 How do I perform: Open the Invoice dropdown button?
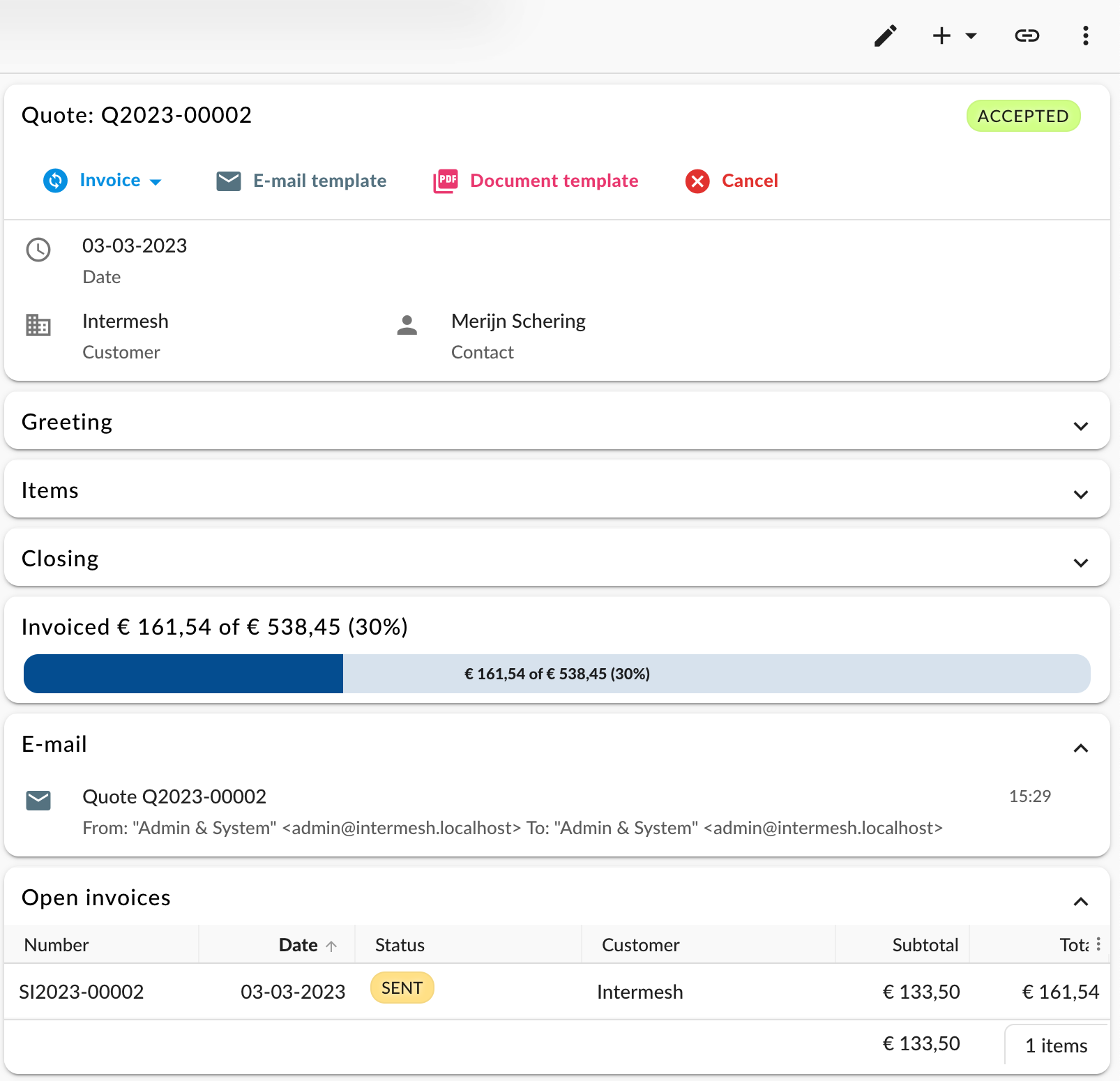tap(103, 181)
